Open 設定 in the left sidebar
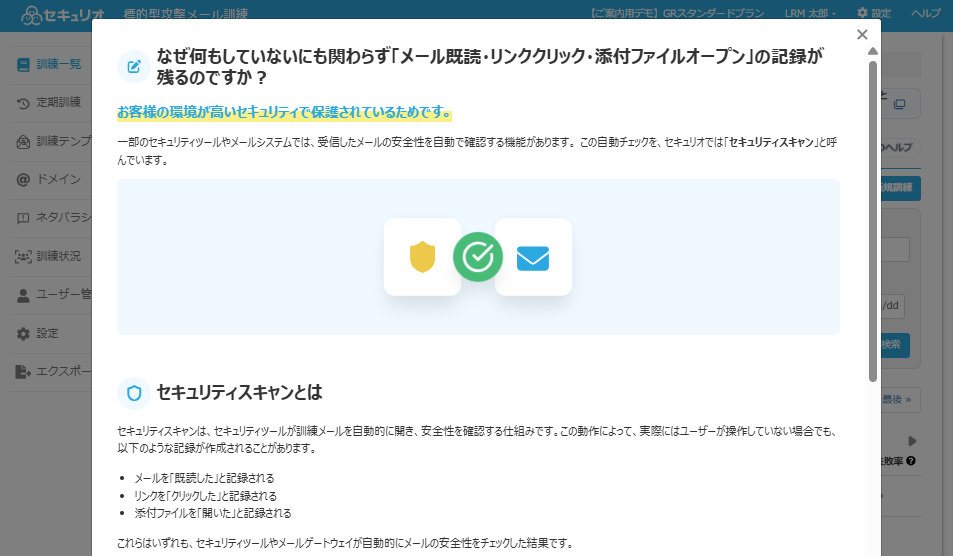Screen dimensions: 953x556 click(45, 333)
